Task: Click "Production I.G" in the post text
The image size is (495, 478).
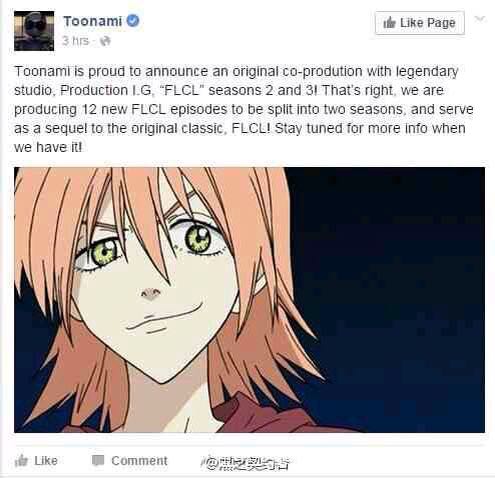Action: pos(106,90)
